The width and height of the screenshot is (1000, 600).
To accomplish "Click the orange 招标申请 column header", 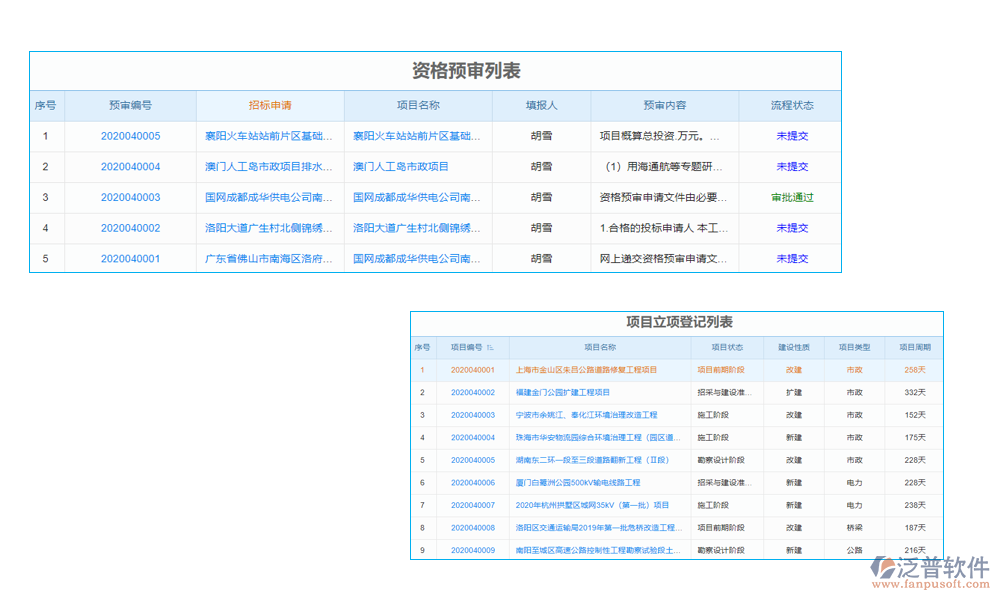I will (x=270, y=106).
